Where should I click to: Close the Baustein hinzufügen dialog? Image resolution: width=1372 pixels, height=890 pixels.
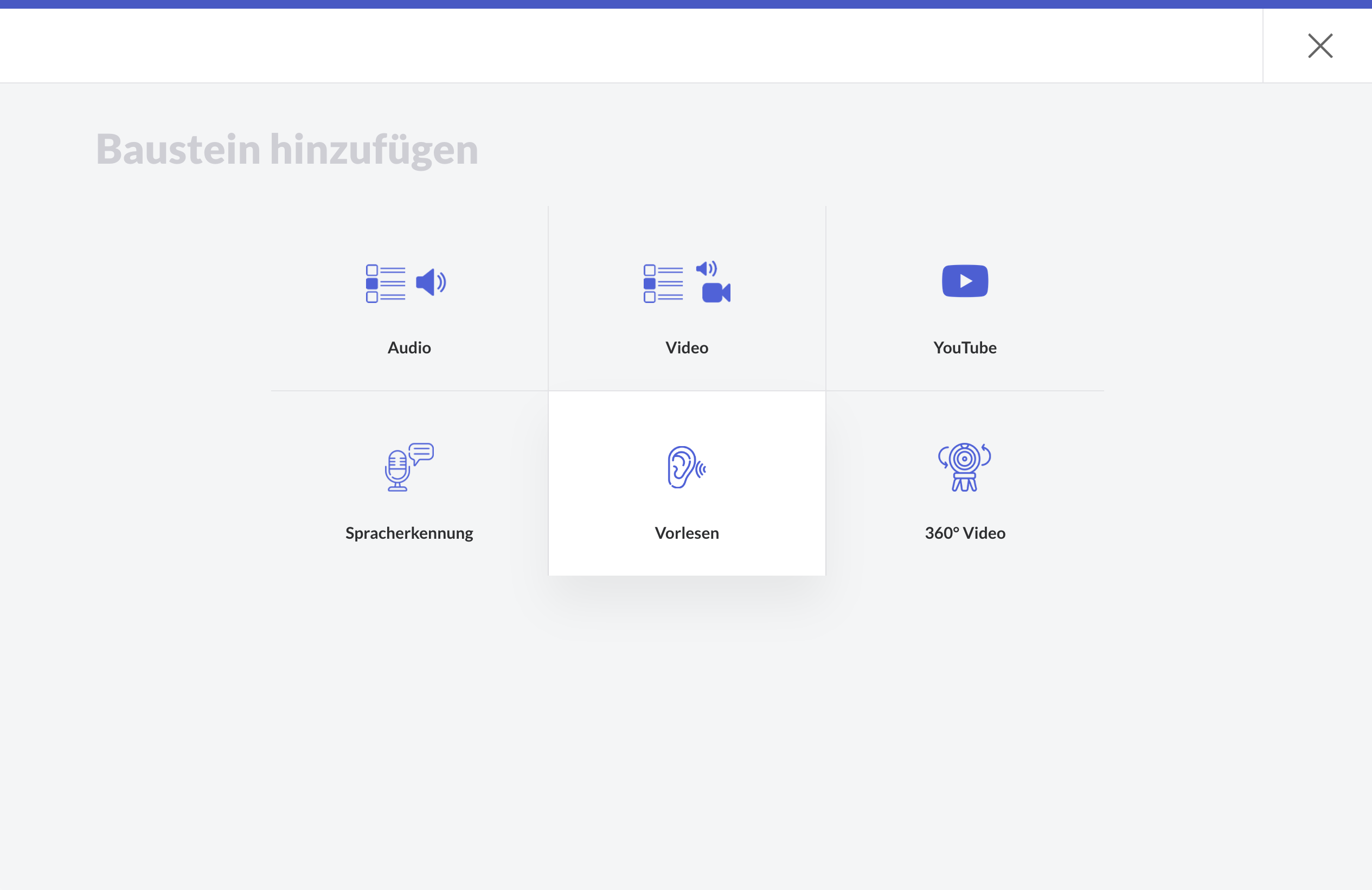(1319, 46)
